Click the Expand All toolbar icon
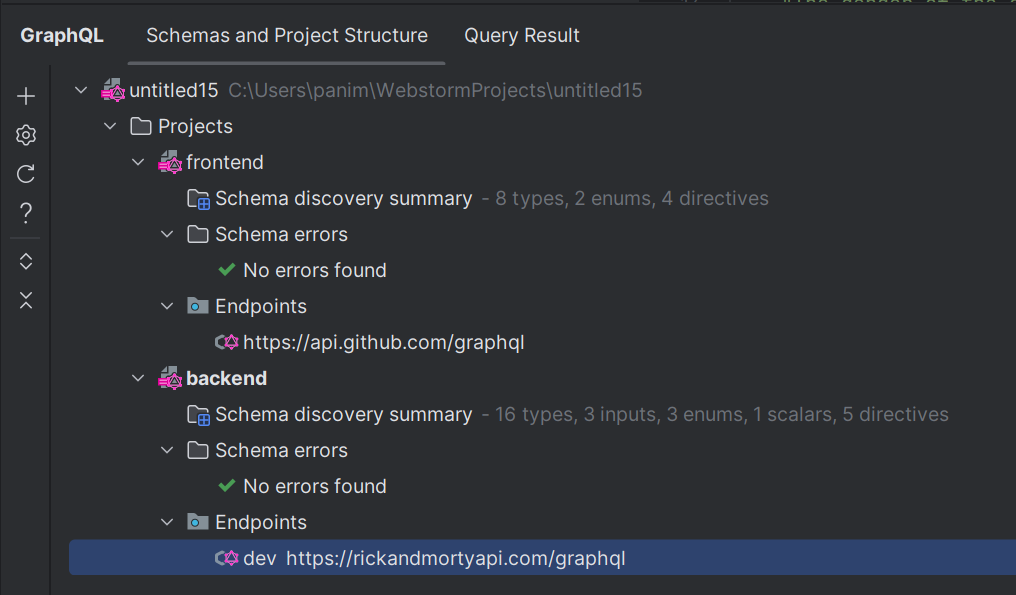Screen dimensions: 1016x595 coord(26,261)
